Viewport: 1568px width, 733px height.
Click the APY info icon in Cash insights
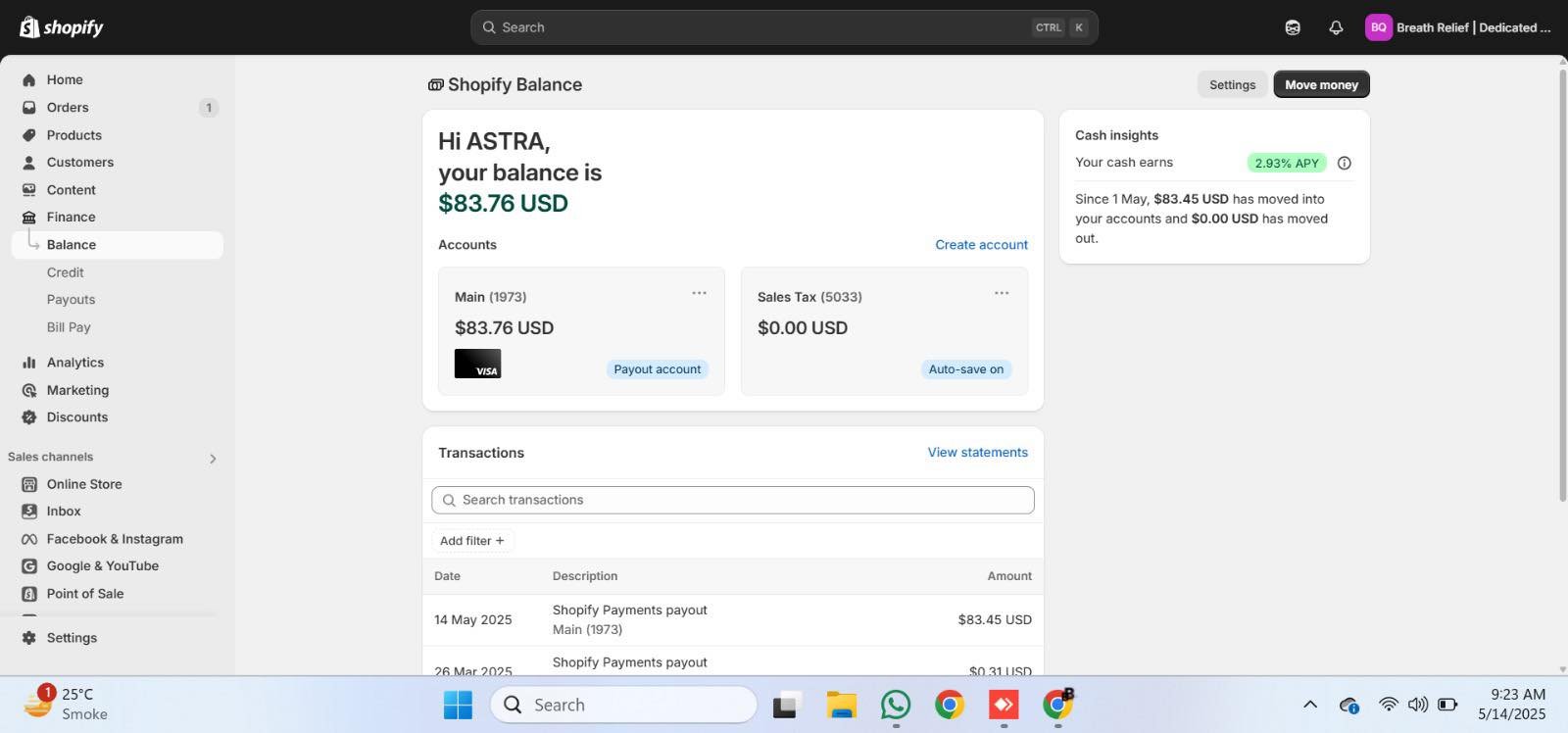pyautogui.click(x=1345, y=164)
